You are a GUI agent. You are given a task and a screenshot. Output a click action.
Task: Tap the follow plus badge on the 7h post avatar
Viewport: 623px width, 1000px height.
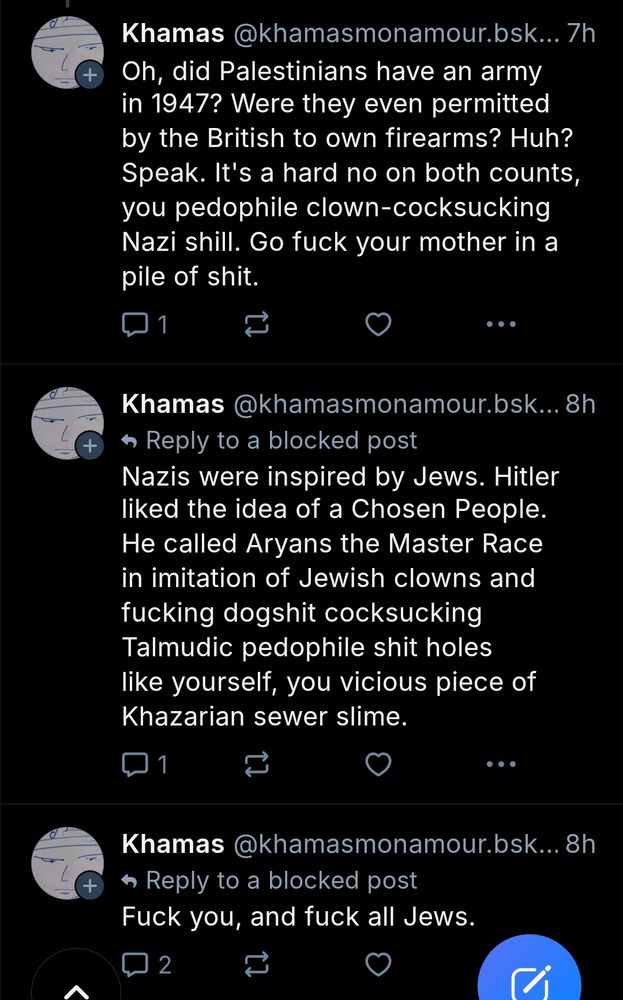click(91, 75)
